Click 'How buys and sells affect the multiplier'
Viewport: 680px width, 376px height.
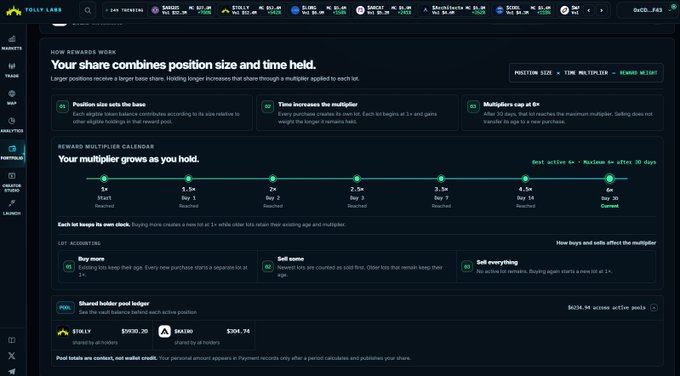[606, 243]
